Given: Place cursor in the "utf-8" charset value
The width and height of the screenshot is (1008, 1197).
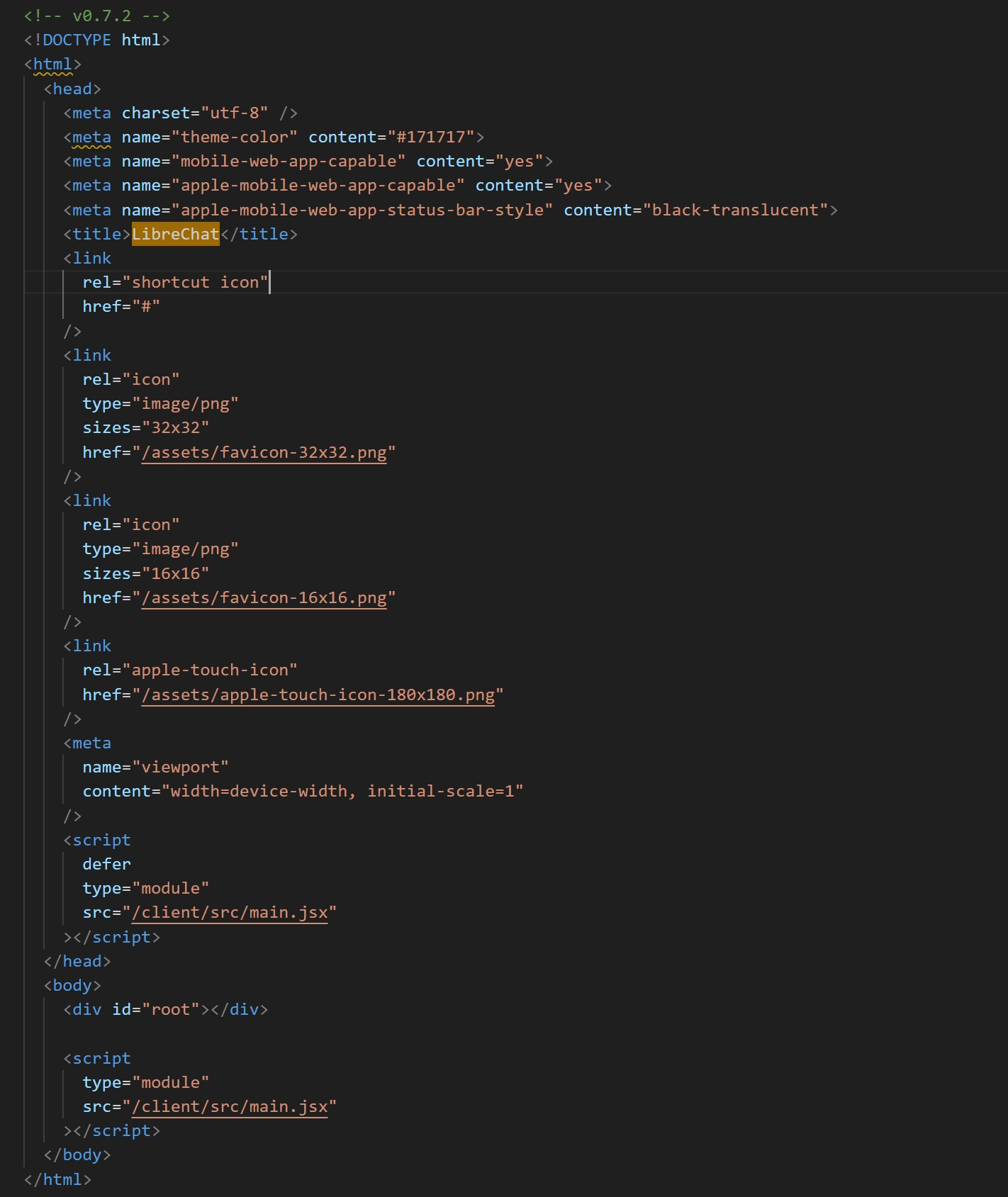Looking at the screenshot, I should click(x=235, y=113).
